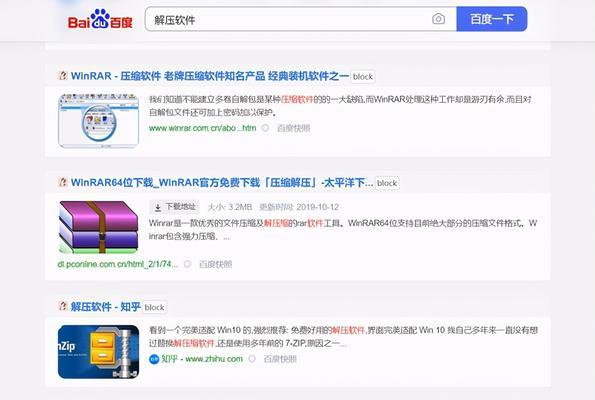This screenshot has height=400, width=595.
Task: Click favicon before 解压软件 - 知乎 title
Action: [63, 306]
